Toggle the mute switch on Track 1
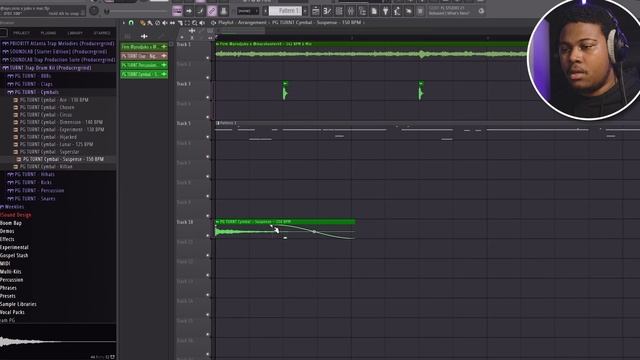This screenshot has width=640, height=360. 208,58
